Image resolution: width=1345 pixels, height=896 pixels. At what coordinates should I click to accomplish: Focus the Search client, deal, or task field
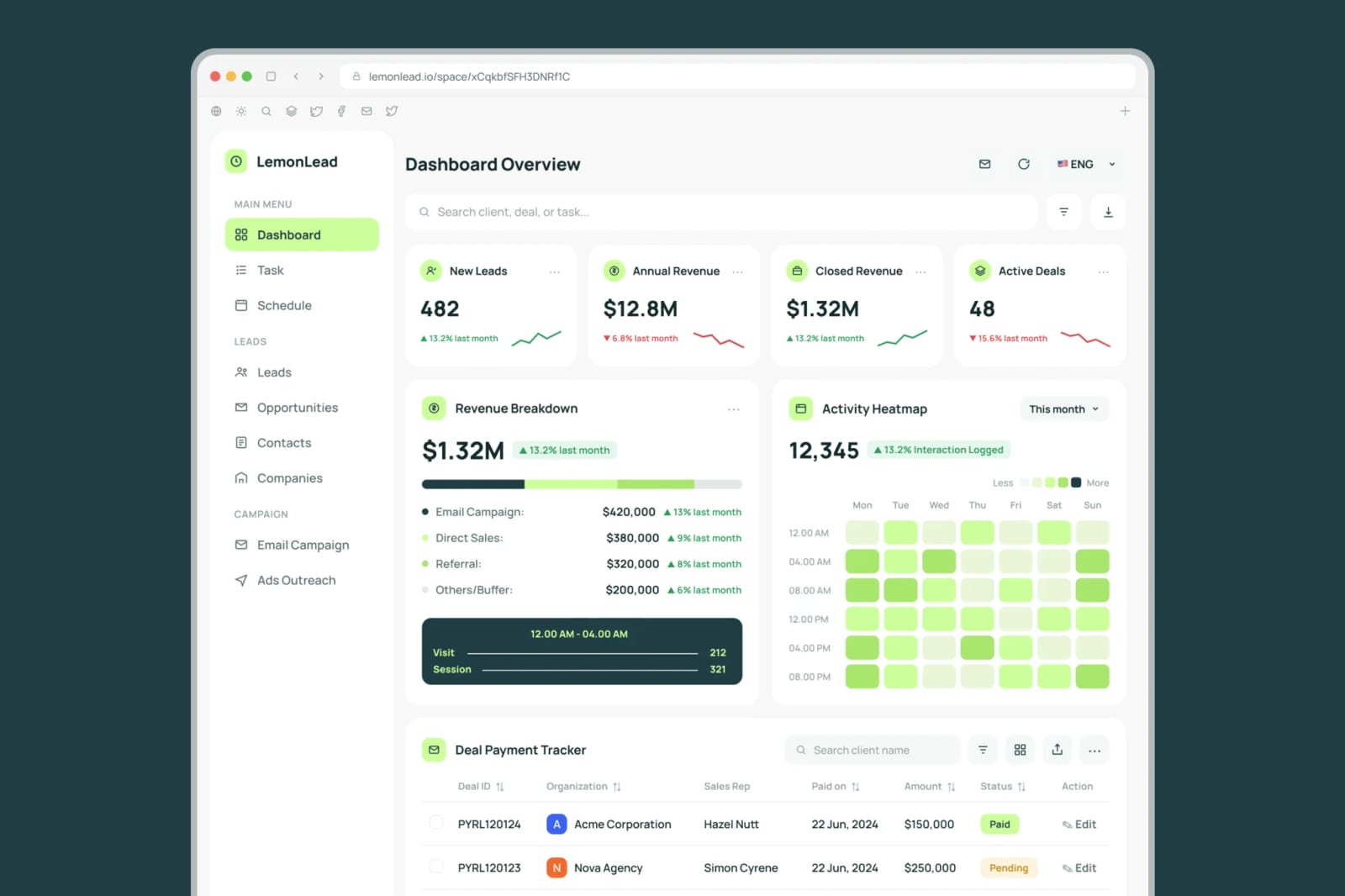(x=720, y=212)
